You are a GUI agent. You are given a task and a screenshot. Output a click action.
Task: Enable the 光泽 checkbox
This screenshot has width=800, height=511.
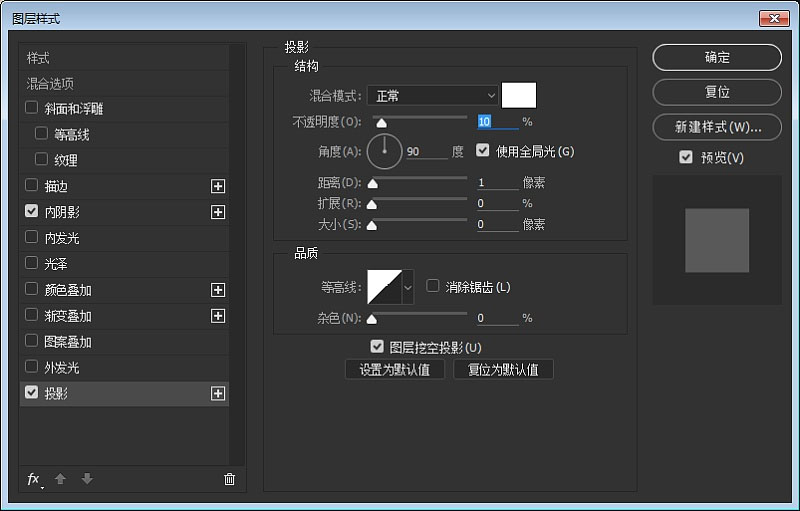(x=32, y=263)
